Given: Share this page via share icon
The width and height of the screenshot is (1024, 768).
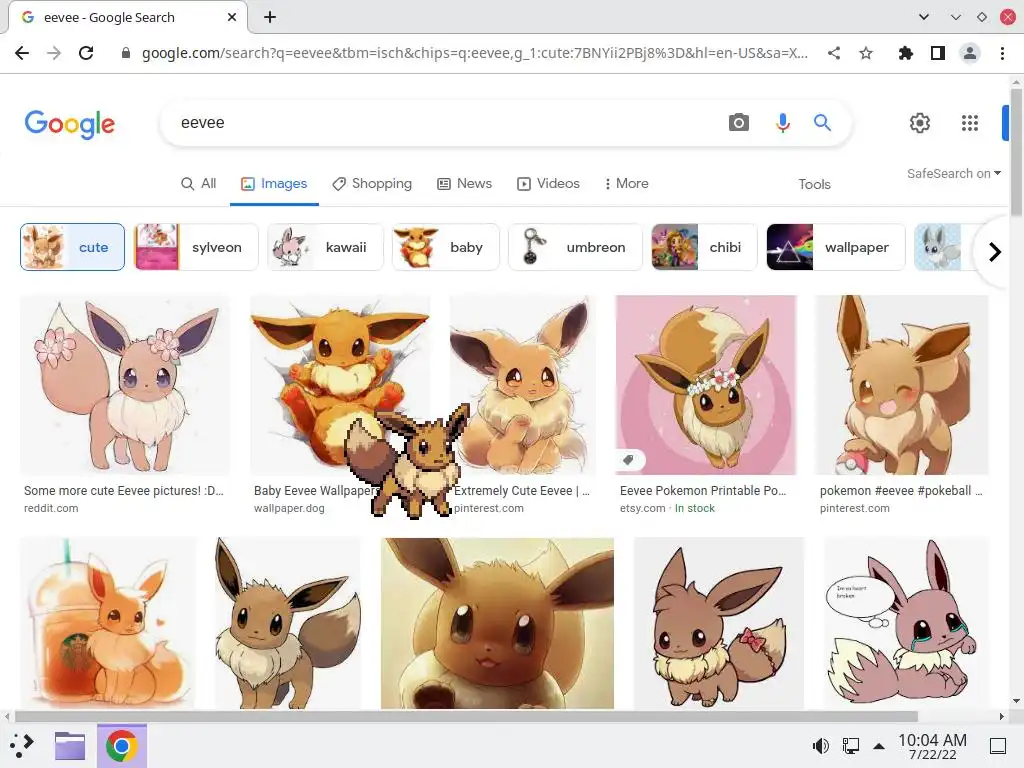Looking at the screenshot, I should pos(834,53).
